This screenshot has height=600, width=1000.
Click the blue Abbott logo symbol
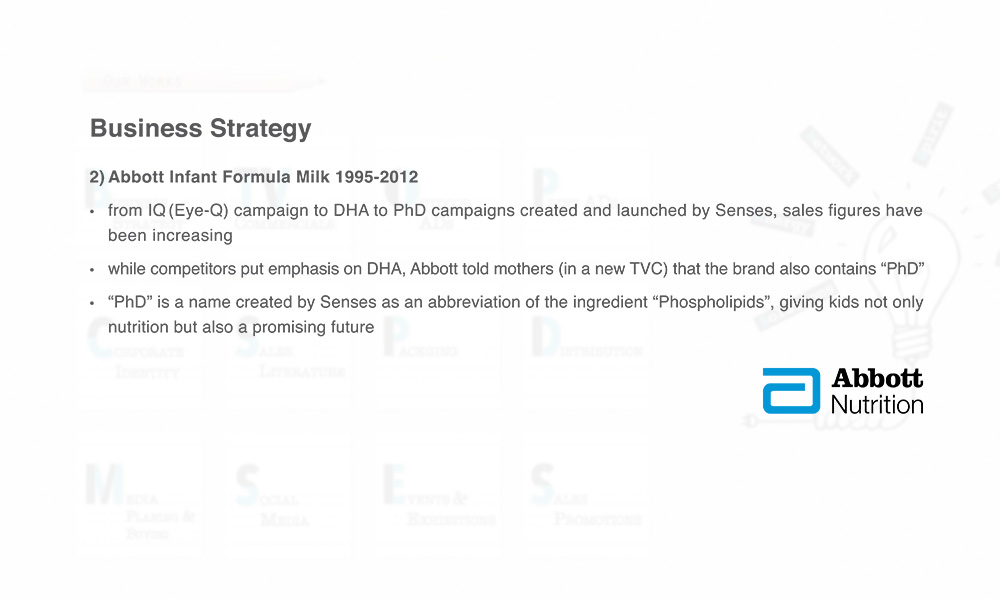[791, 391]
